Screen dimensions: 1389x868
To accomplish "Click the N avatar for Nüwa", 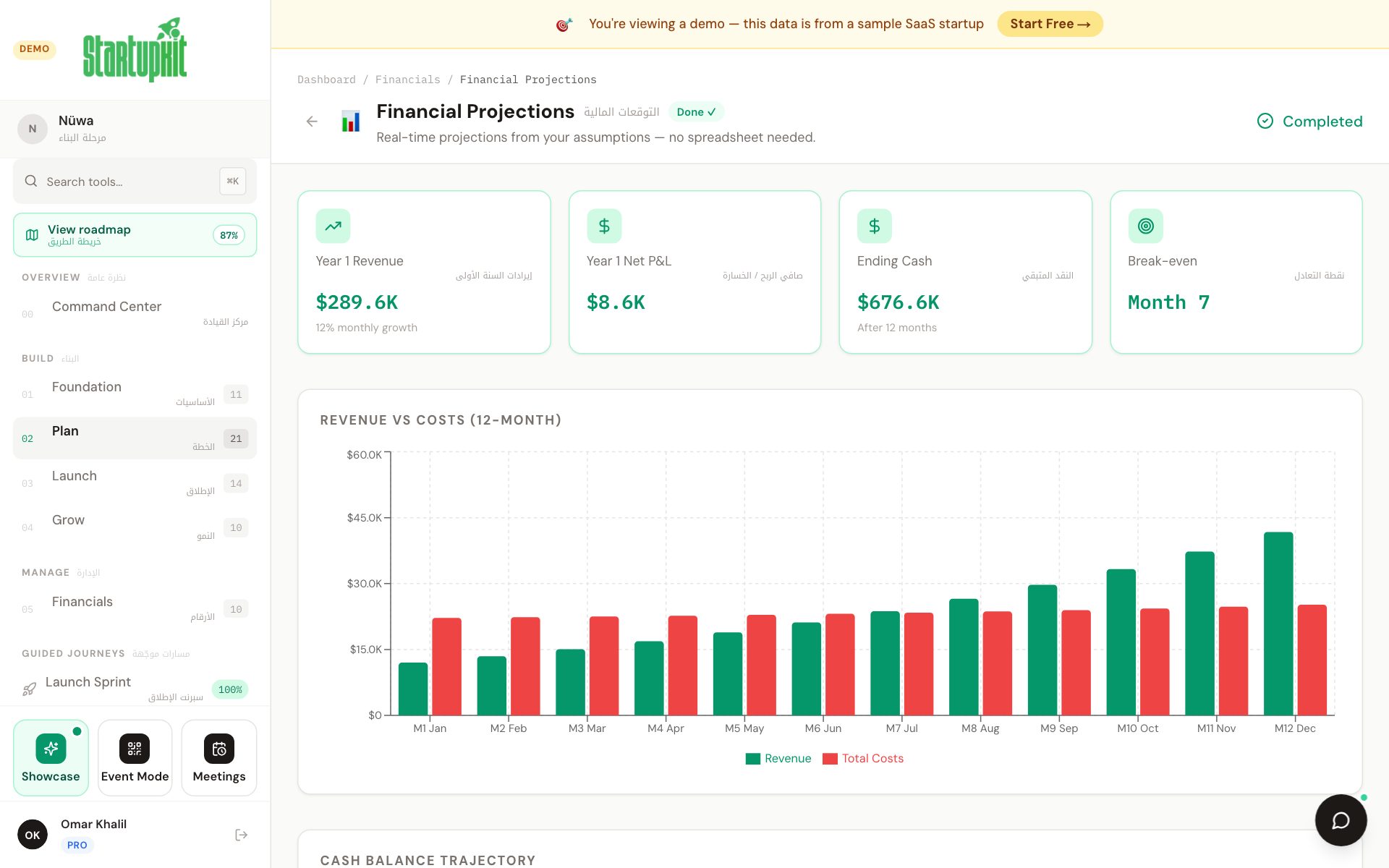I will (33, 129).
